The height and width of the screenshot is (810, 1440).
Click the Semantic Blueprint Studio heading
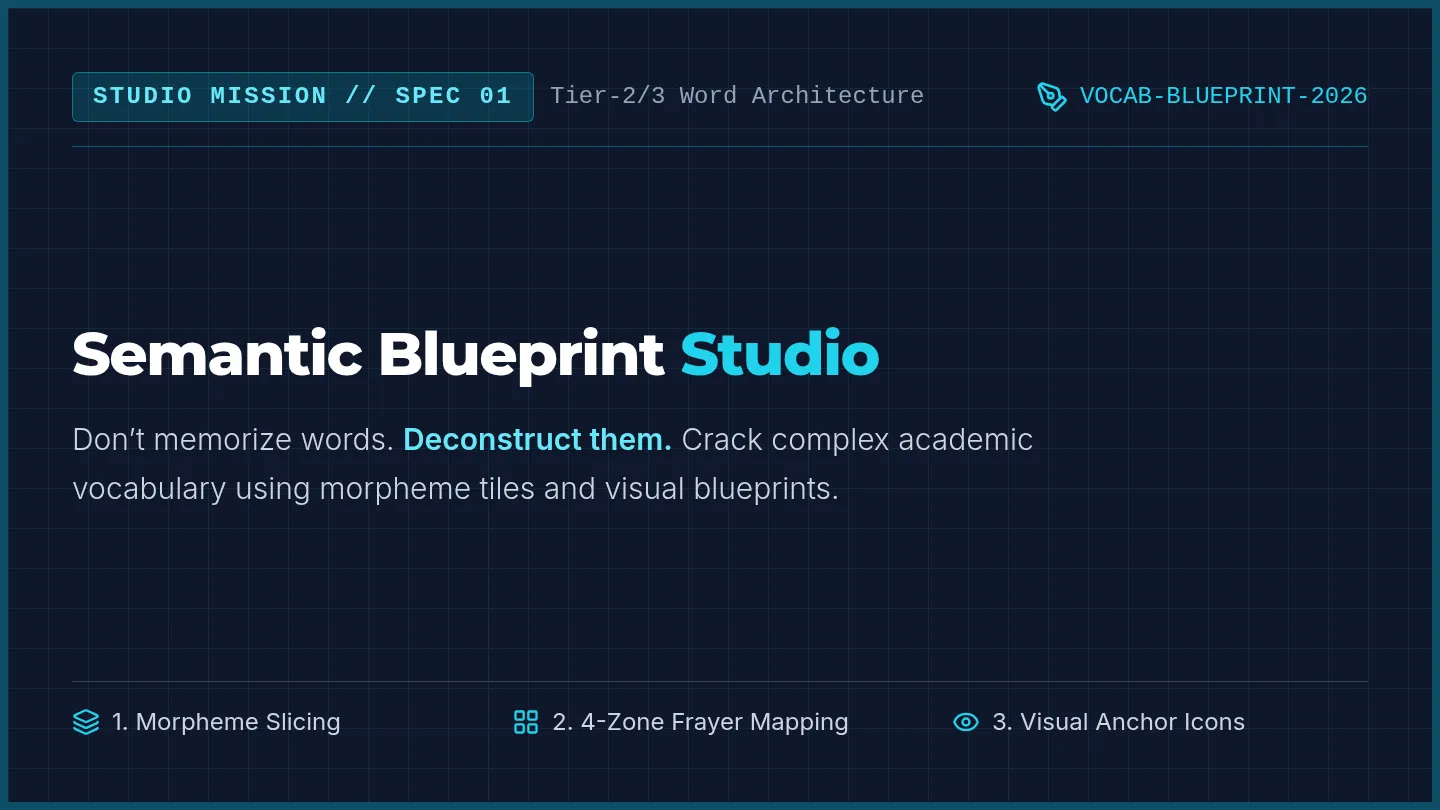point(476,353)
